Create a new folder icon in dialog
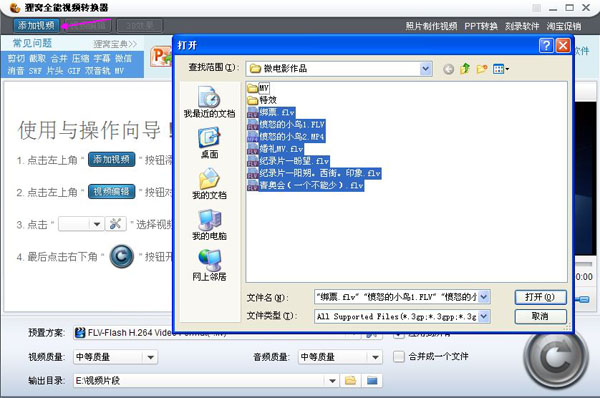 (x=482, y=69)
